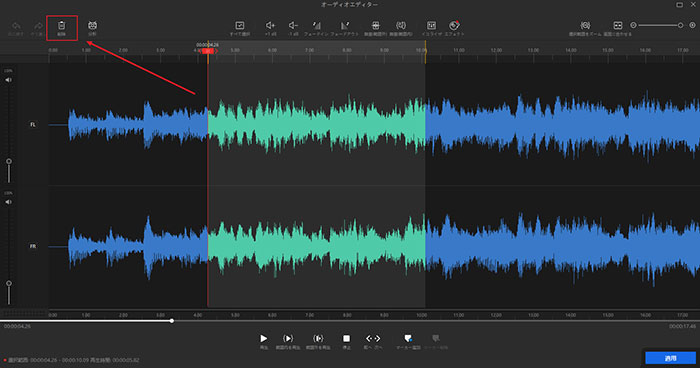Image resolution: width=700 pixels, height=368 pixels.
Task: Click the blue Apply (適用) button
Action: click(x=670, y=358)
